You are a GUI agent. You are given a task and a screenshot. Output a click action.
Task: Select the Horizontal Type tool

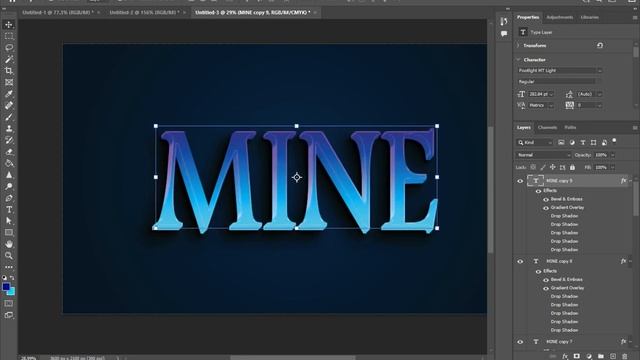[9, 209]
